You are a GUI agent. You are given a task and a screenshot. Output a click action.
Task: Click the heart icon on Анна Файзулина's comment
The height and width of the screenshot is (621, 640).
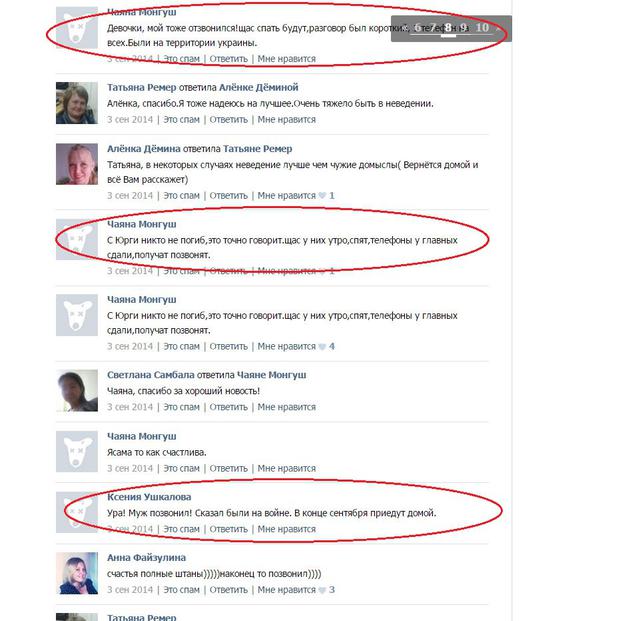tap(322, 590)
